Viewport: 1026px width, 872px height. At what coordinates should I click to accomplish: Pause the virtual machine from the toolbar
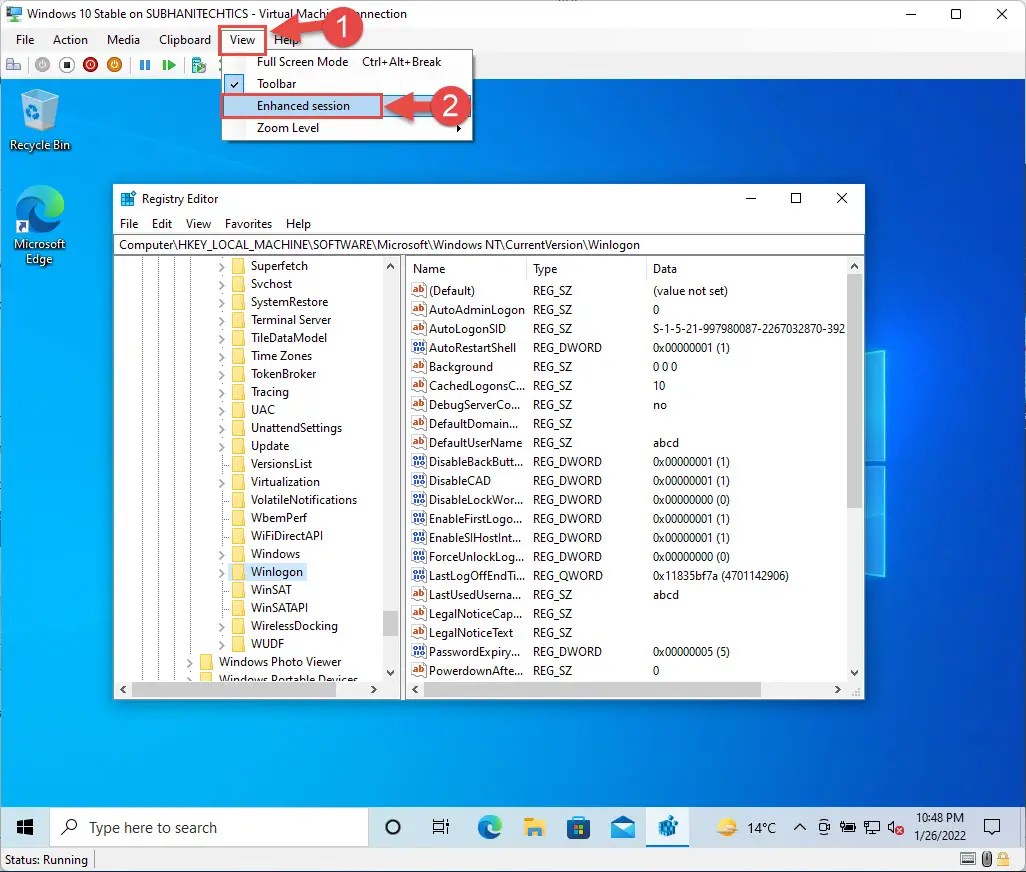145,65
